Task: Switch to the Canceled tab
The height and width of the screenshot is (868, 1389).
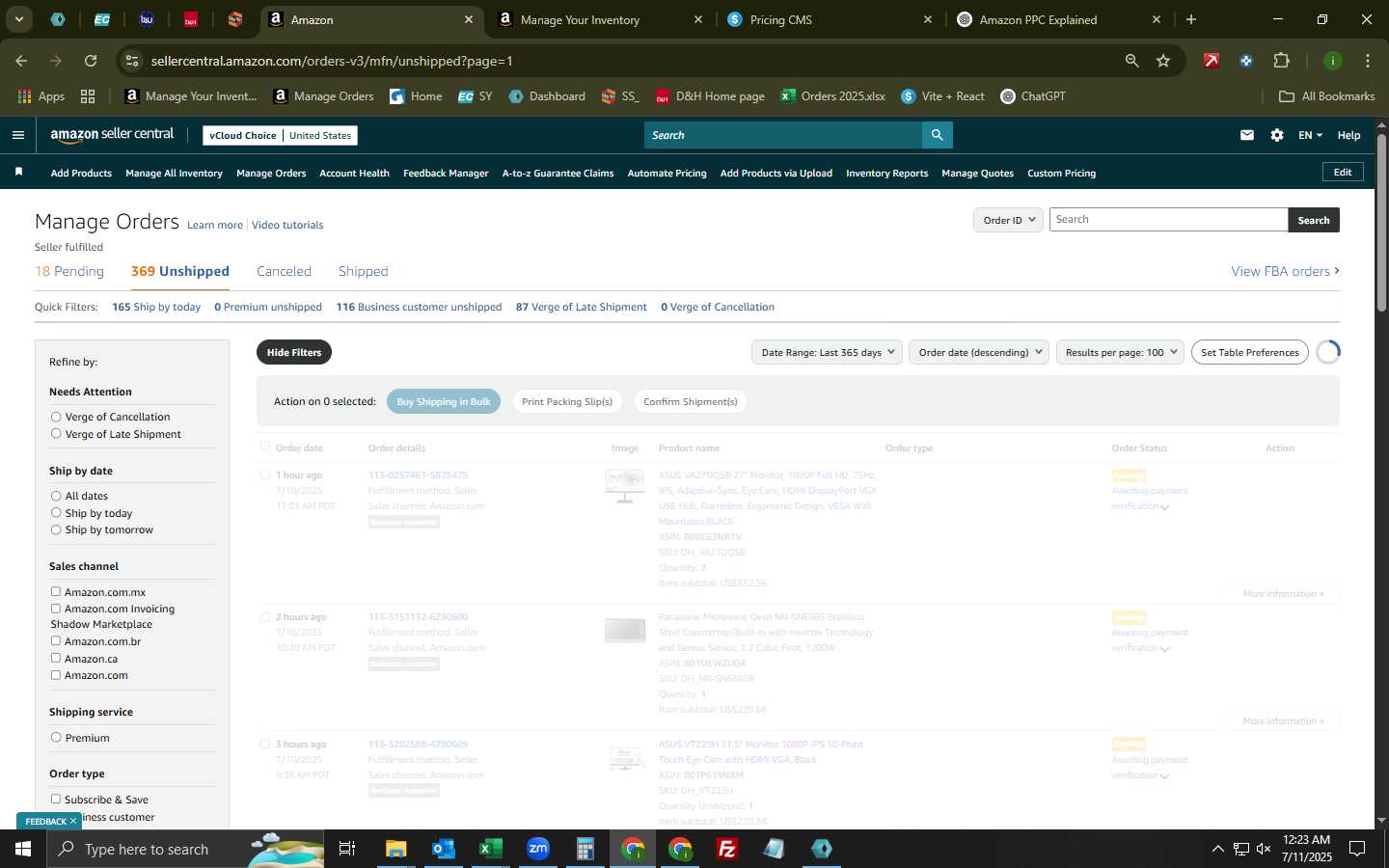Action: pyautogui.click(x=284, y=271)
